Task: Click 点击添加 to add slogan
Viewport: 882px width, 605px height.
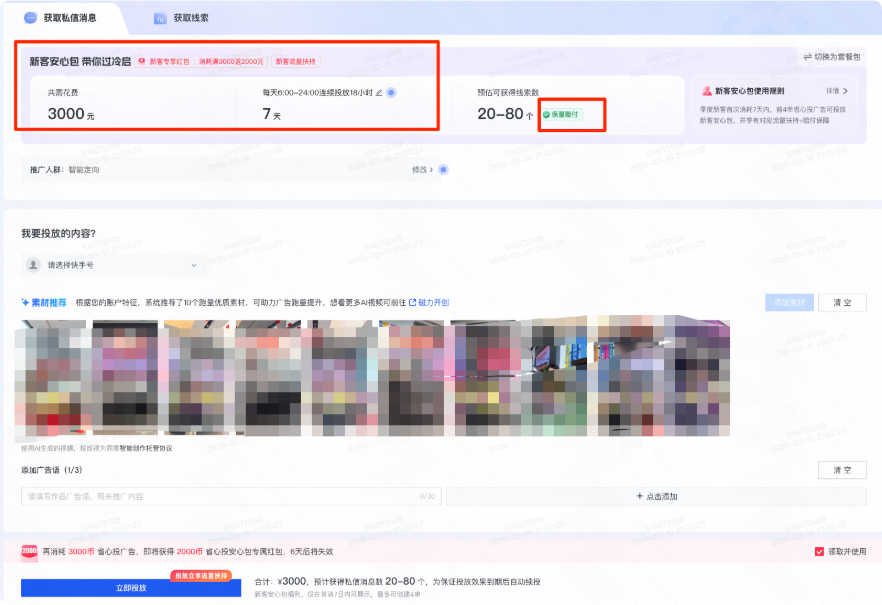Action: 656,496
